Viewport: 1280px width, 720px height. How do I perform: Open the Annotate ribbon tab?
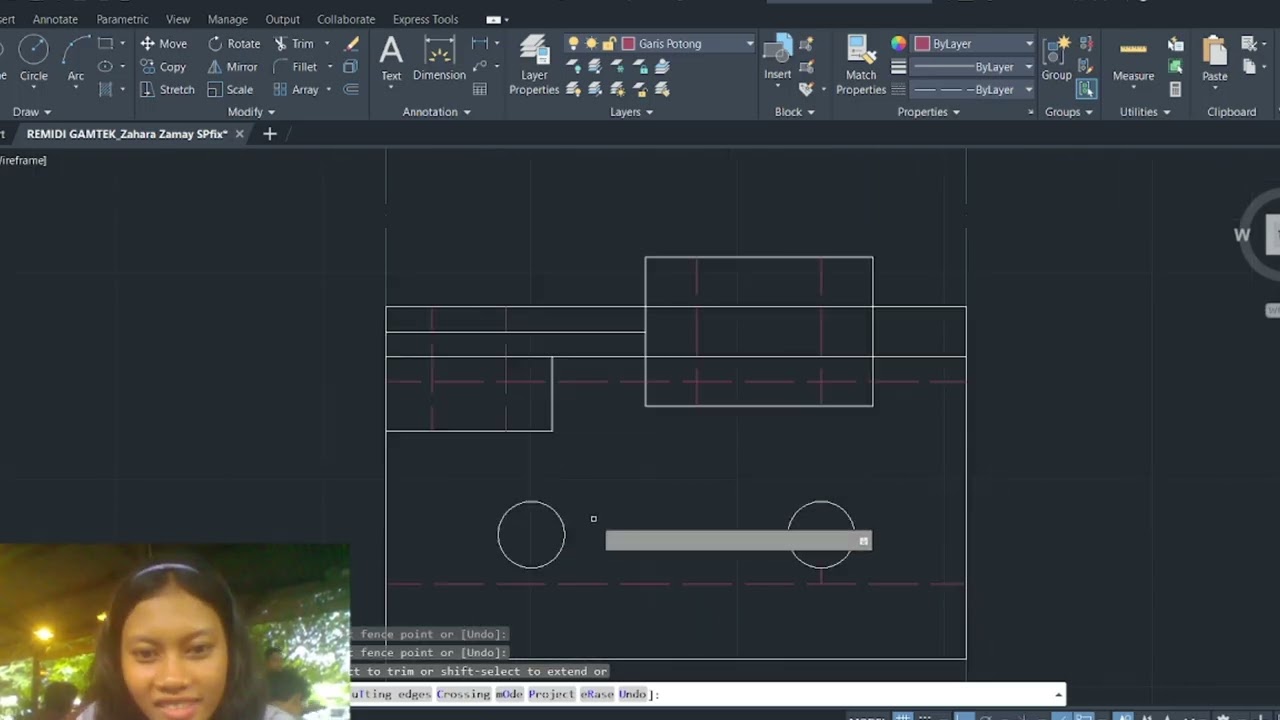click(55, 19)
